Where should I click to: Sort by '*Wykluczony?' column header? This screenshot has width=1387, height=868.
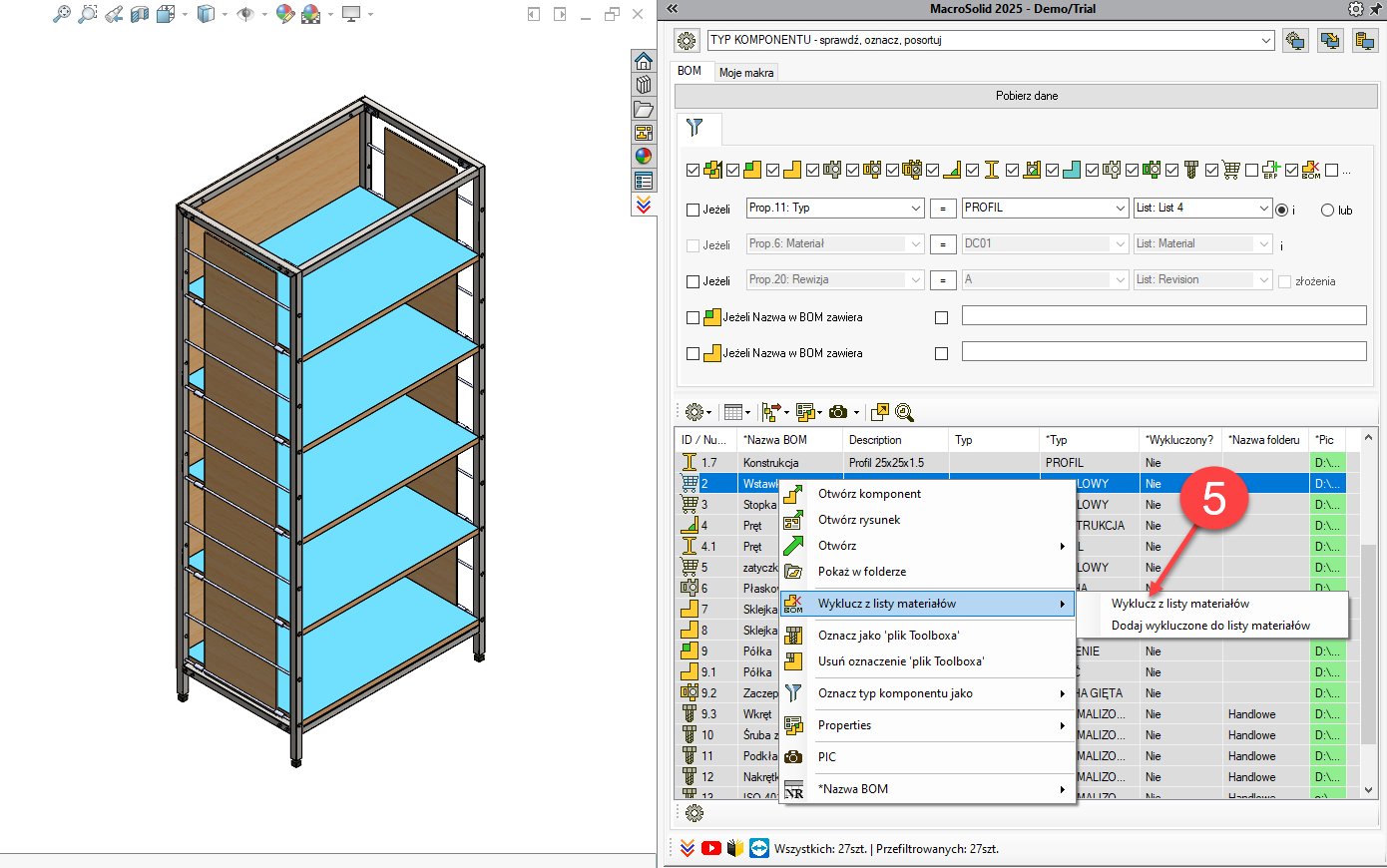(x=1180, y=440)
